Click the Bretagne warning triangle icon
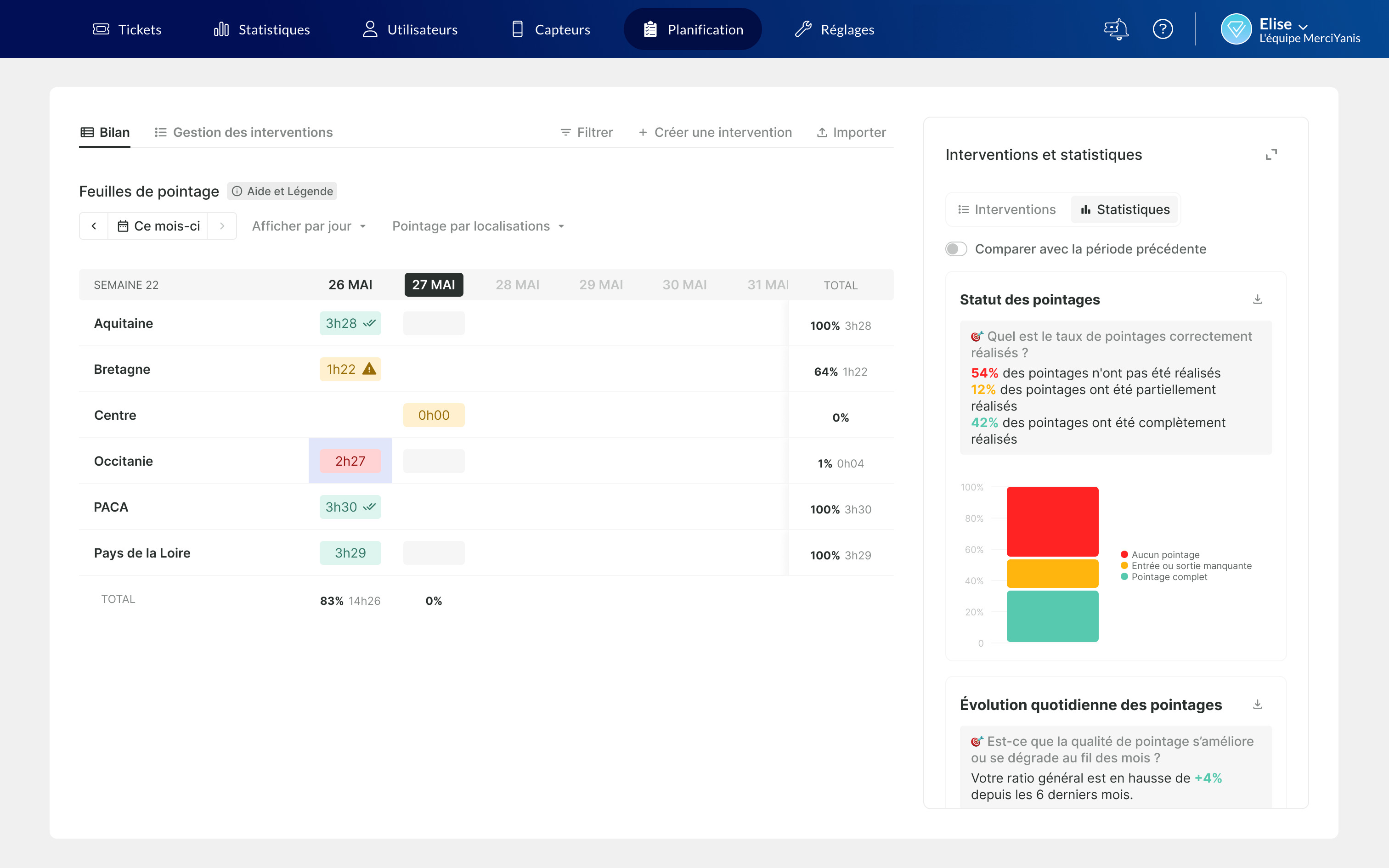The width and height of the screenshot is (1389, 868). coord(369,369)
